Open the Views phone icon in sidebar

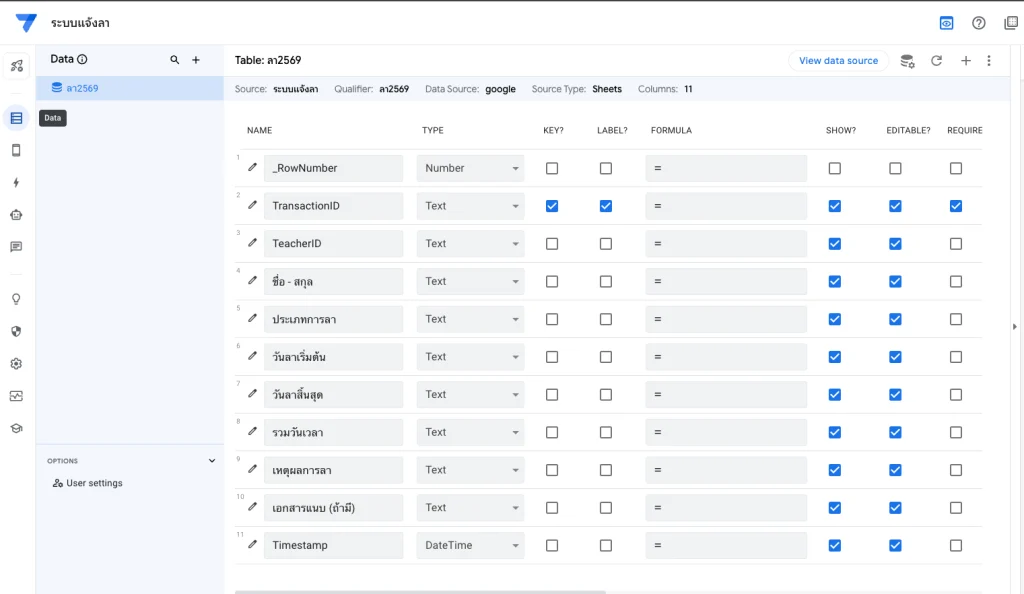16,151
